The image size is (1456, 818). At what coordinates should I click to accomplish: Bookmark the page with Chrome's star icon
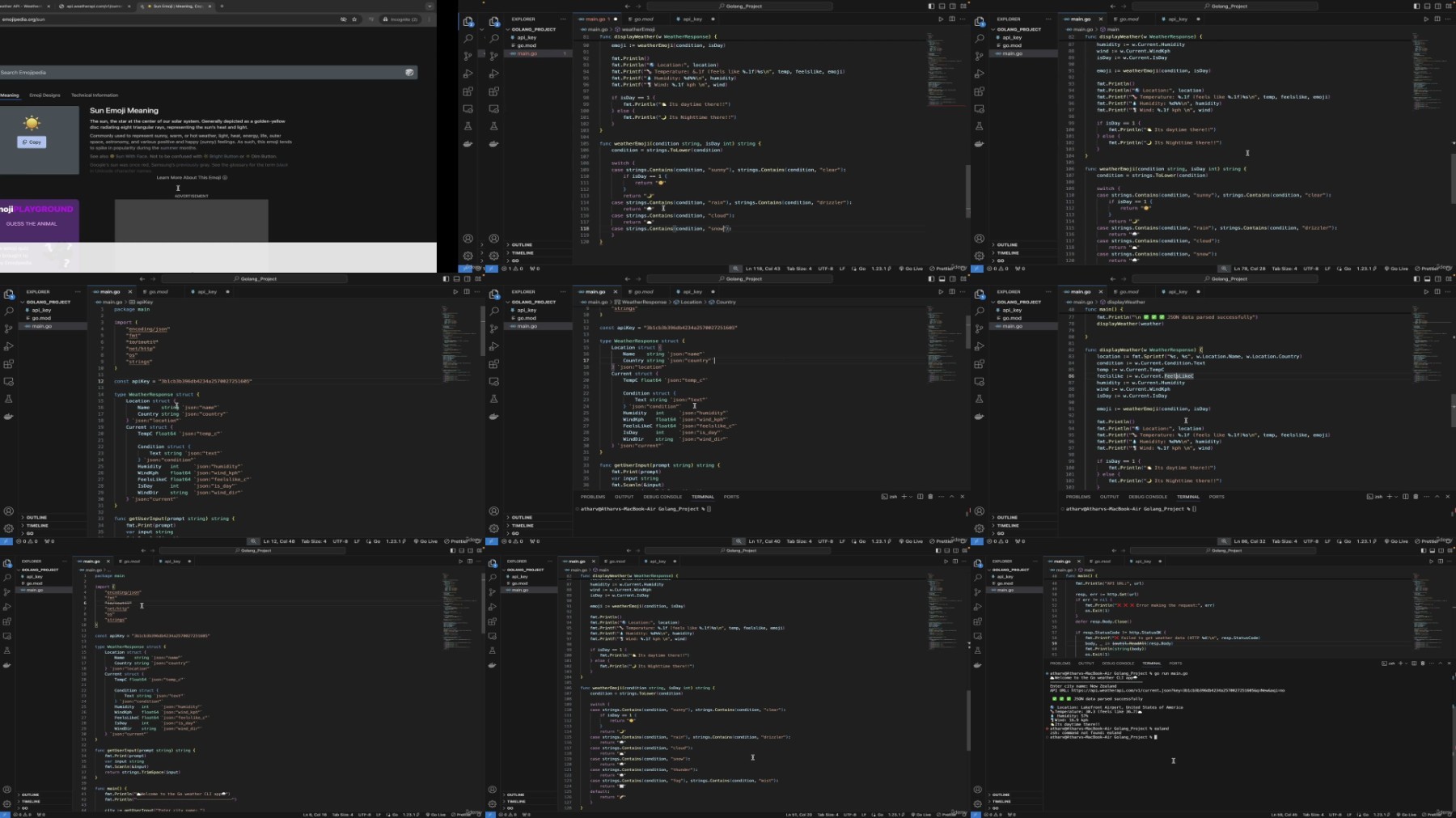tap(354, 19)
